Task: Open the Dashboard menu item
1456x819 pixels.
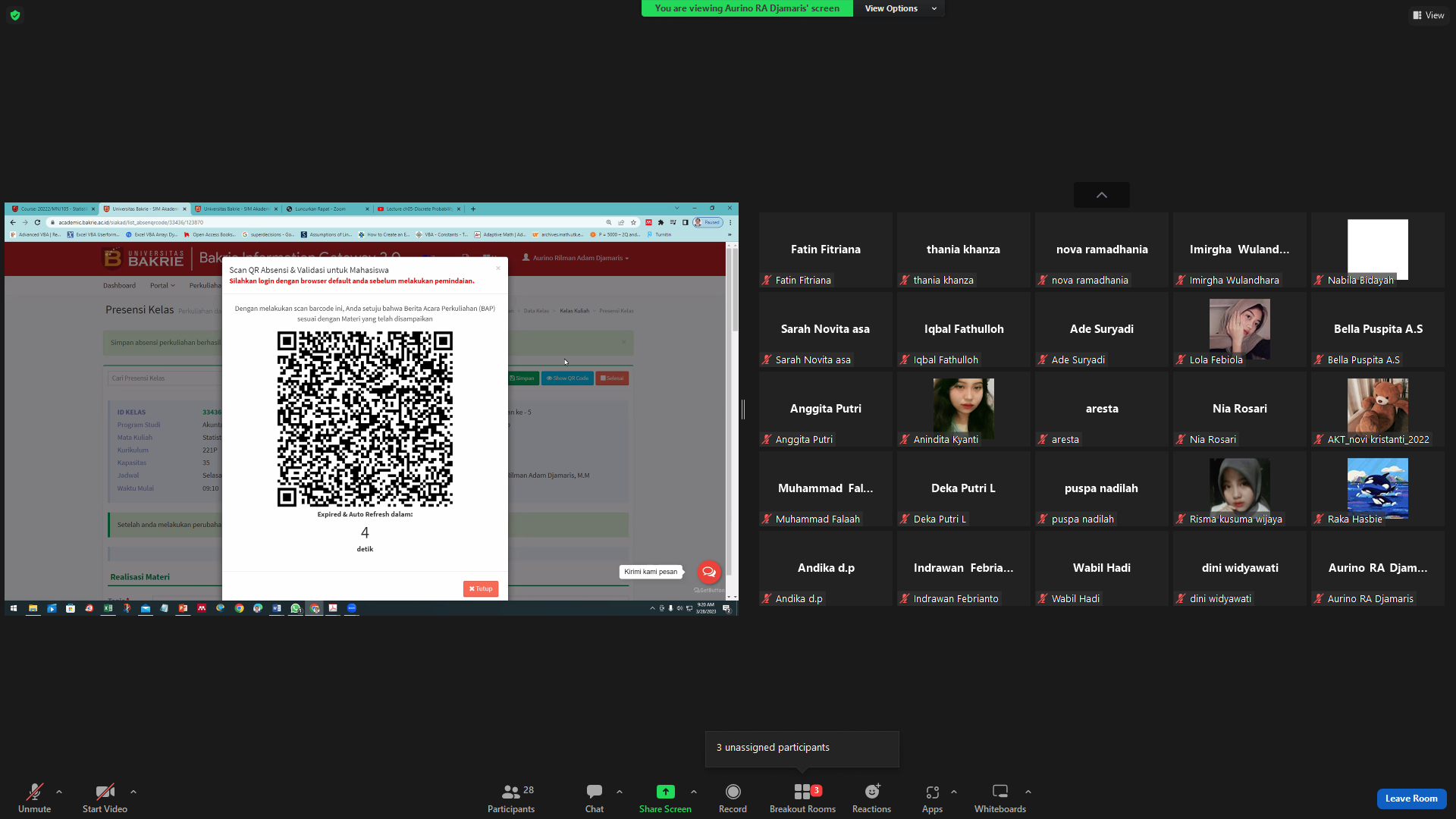Action: point(119,286)
